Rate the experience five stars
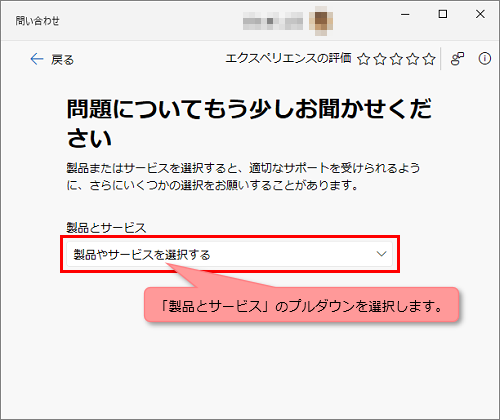Screen dimensions: 500x420 pyautogui.click(x=429, y=59)
